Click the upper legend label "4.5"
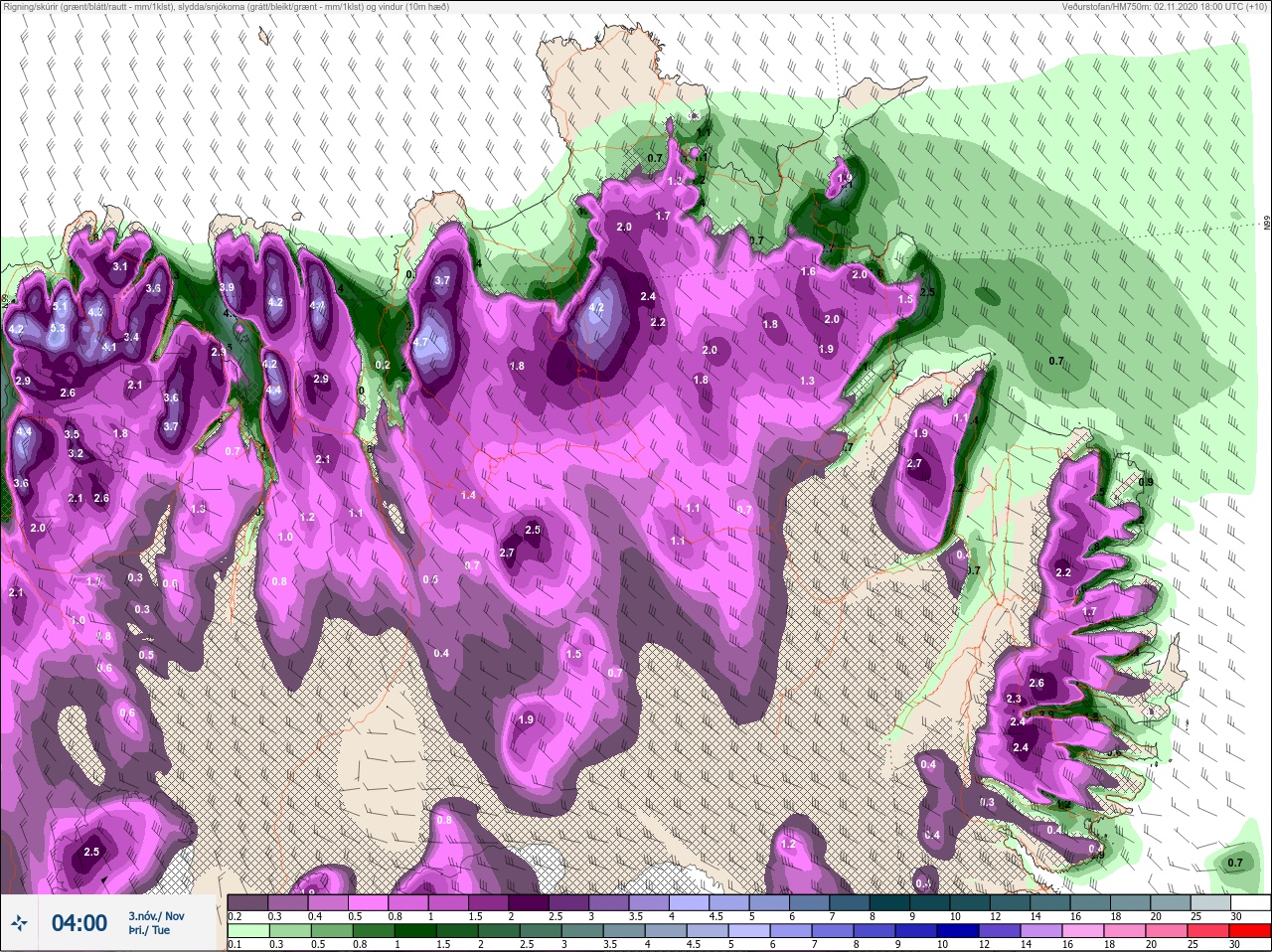The image size is (1272, 952). click(x=715, y=916)
